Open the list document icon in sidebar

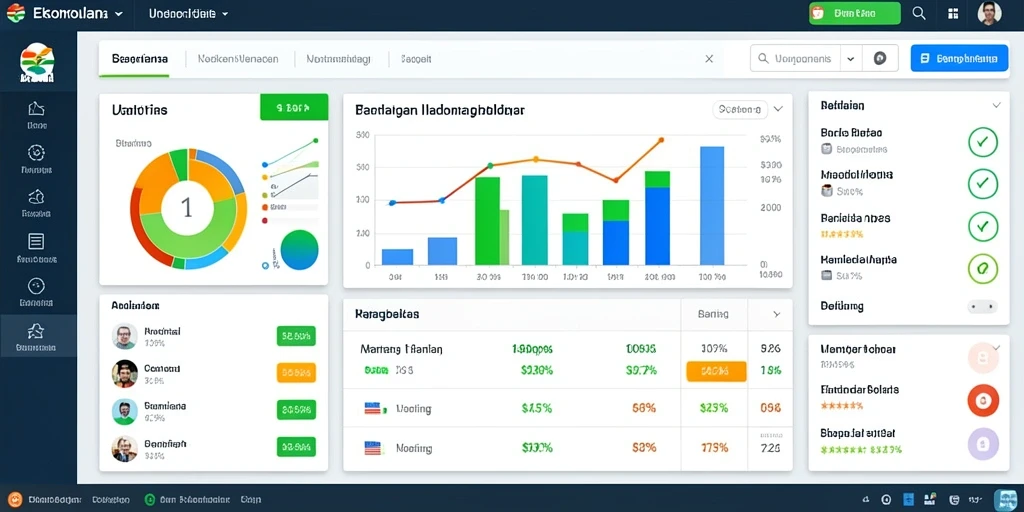pos(37,242)
